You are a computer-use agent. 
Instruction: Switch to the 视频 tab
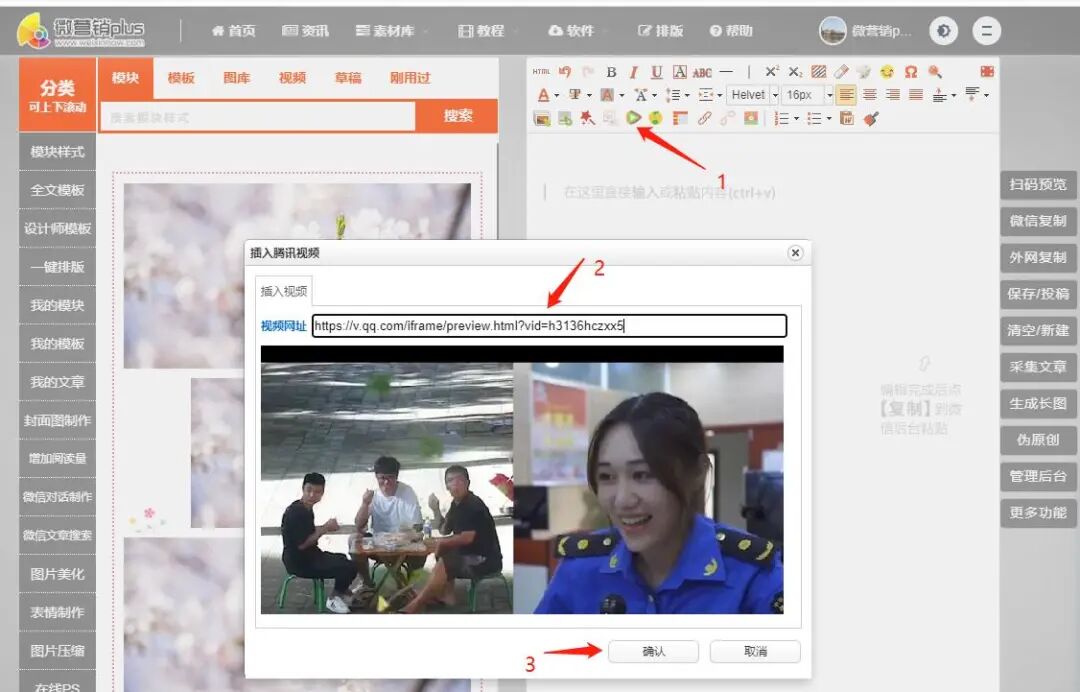pyautogui.click(x=292, y=78)
